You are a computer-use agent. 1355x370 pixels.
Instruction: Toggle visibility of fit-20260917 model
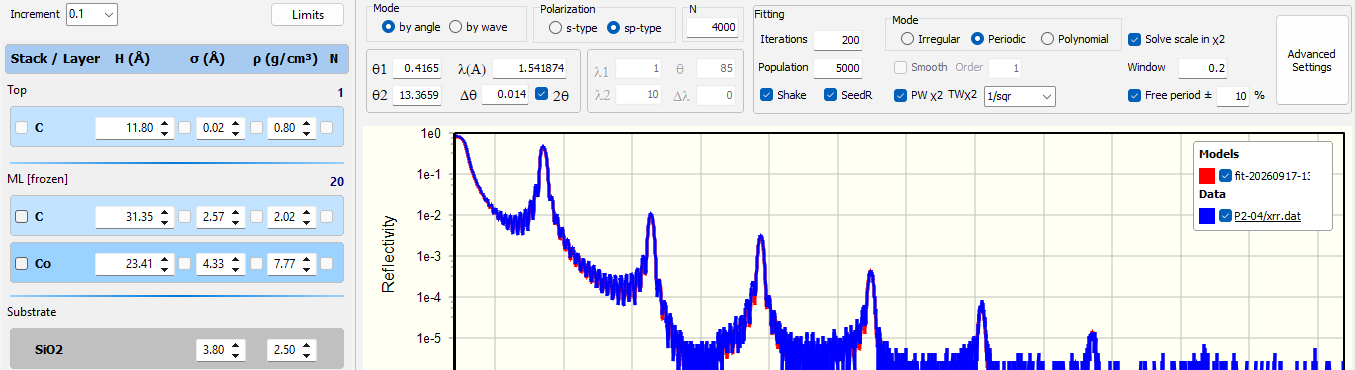(x=1225, y=176)
